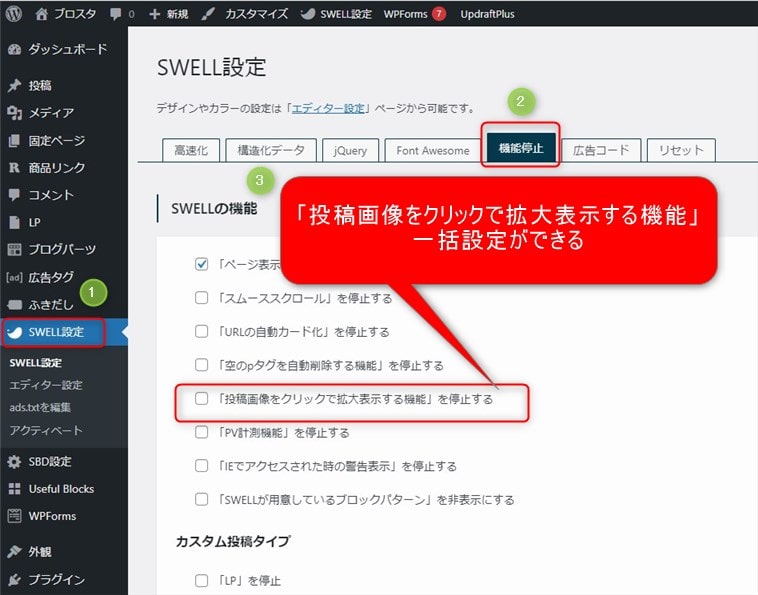This screenshot has width=758, height=595.
Task: Switch to the 広告コード tab
Action: click(601, 150)
